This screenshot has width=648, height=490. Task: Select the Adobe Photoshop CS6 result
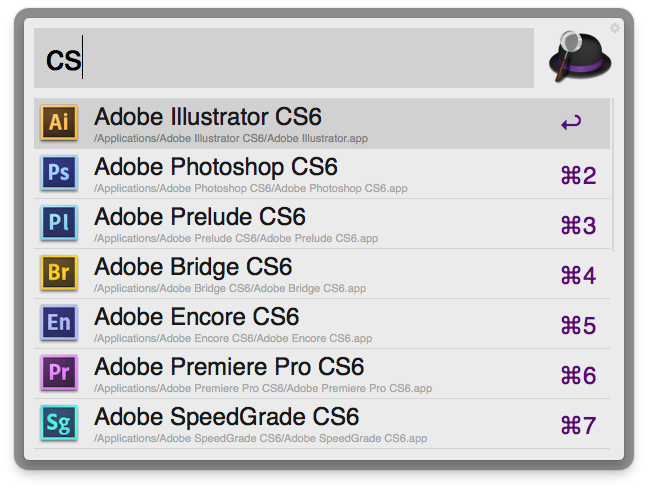[322, 174]
